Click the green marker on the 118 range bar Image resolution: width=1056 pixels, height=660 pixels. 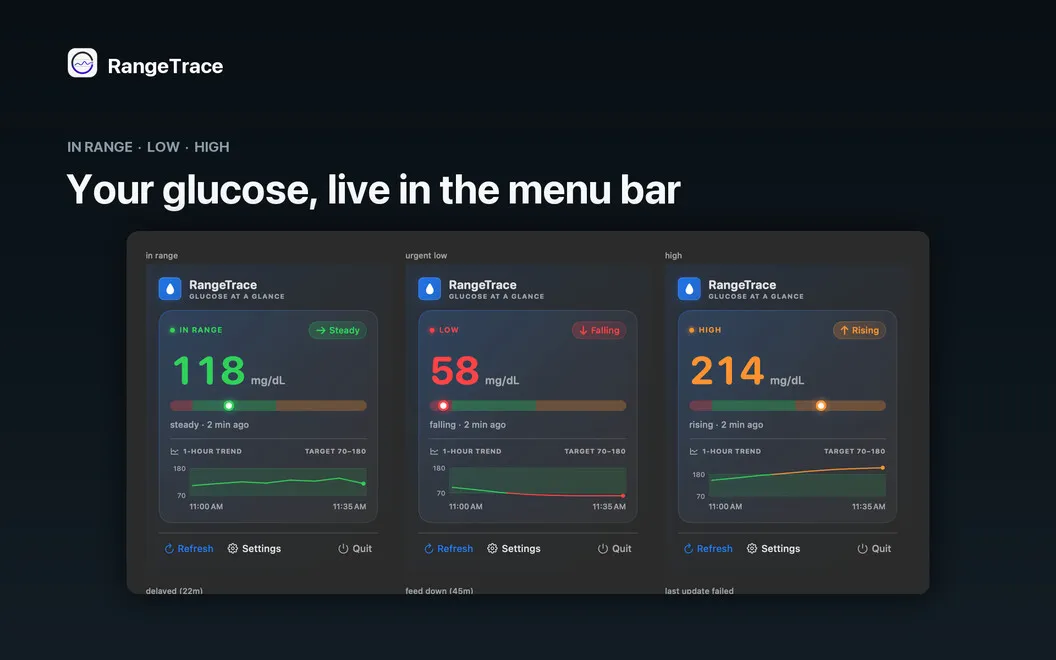click(x=229, y=405)
